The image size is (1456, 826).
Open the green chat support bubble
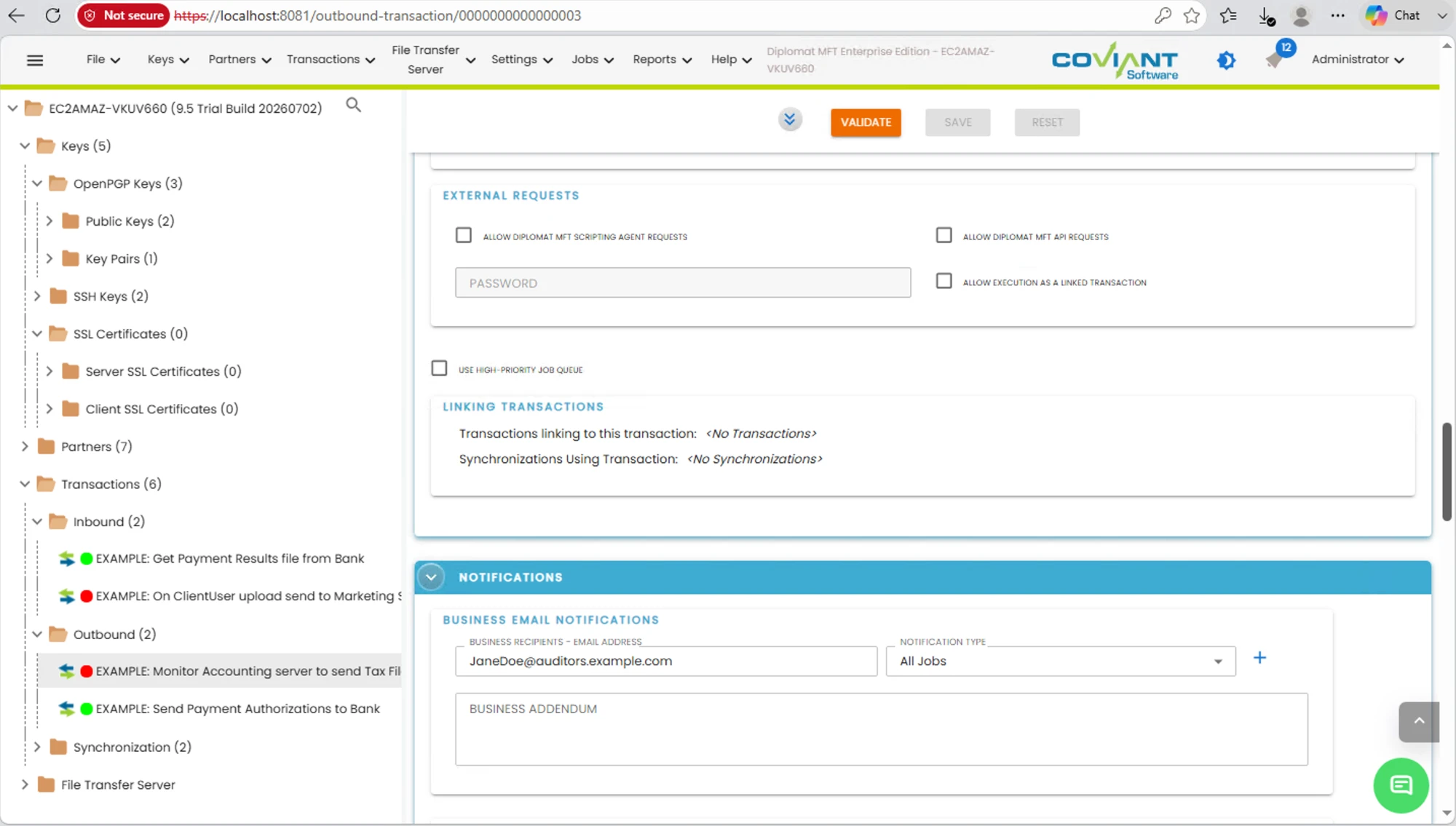click(1401, 785)
